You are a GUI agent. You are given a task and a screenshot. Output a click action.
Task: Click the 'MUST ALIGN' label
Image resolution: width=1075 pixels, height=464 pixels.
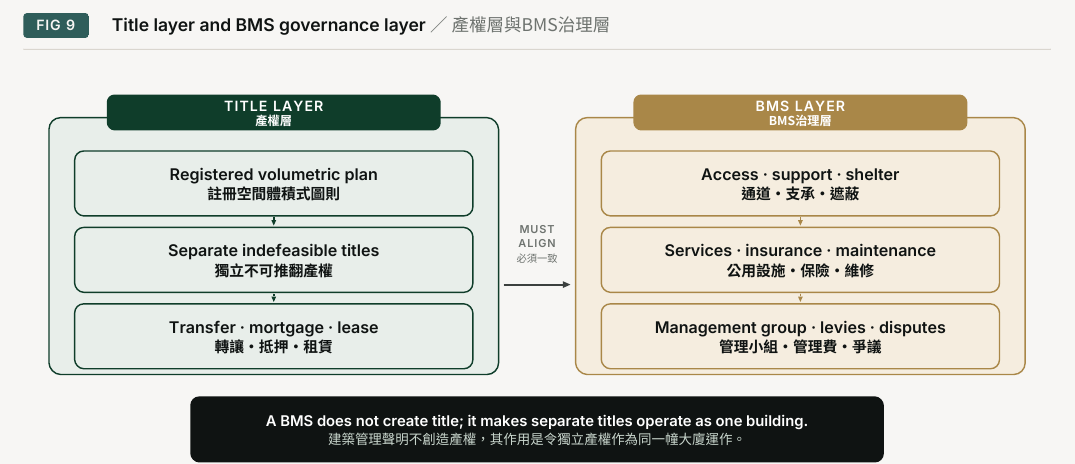[537, 236]
